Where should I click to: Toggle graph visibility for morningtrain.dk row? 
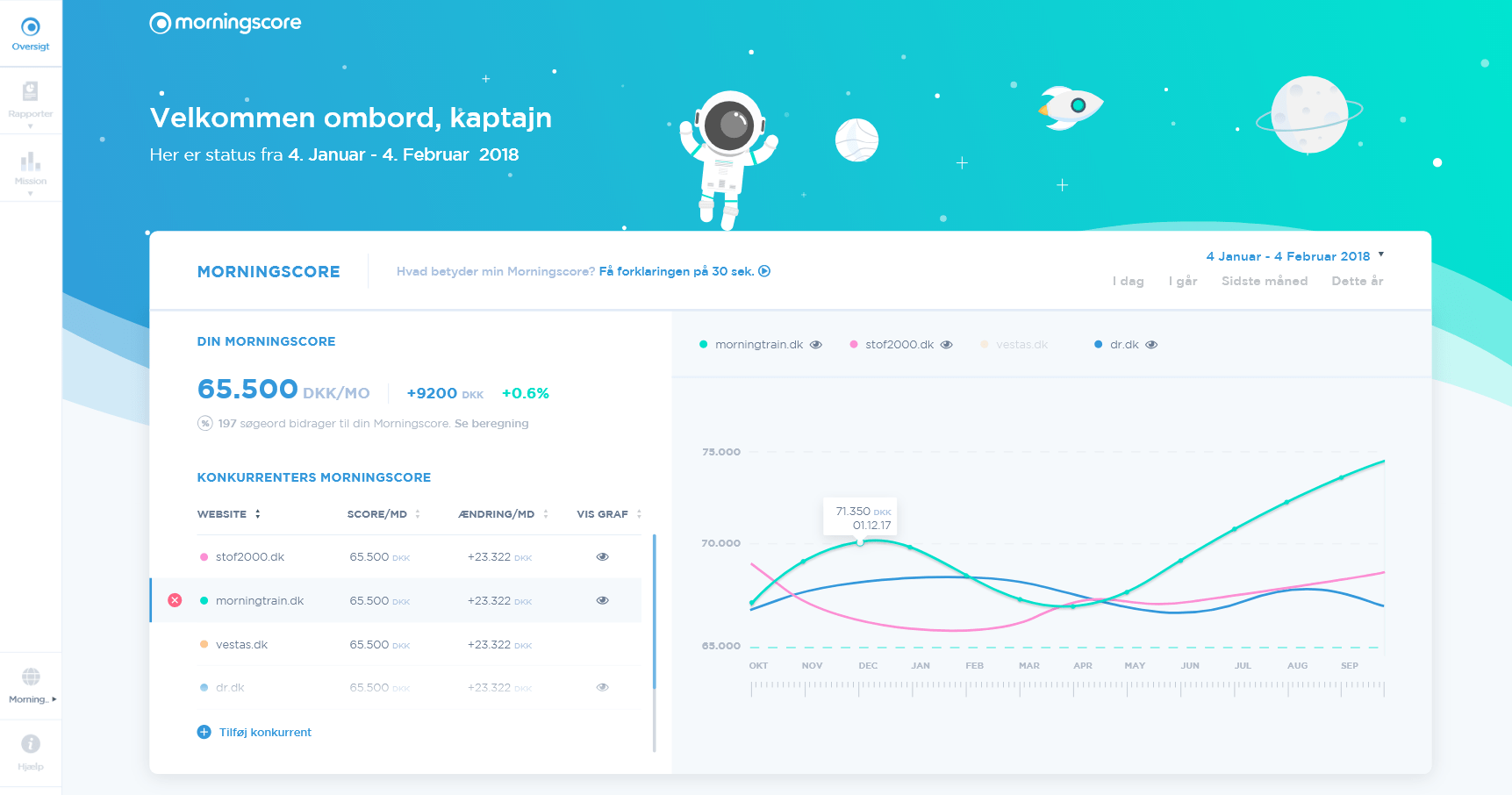coord(603,600)
